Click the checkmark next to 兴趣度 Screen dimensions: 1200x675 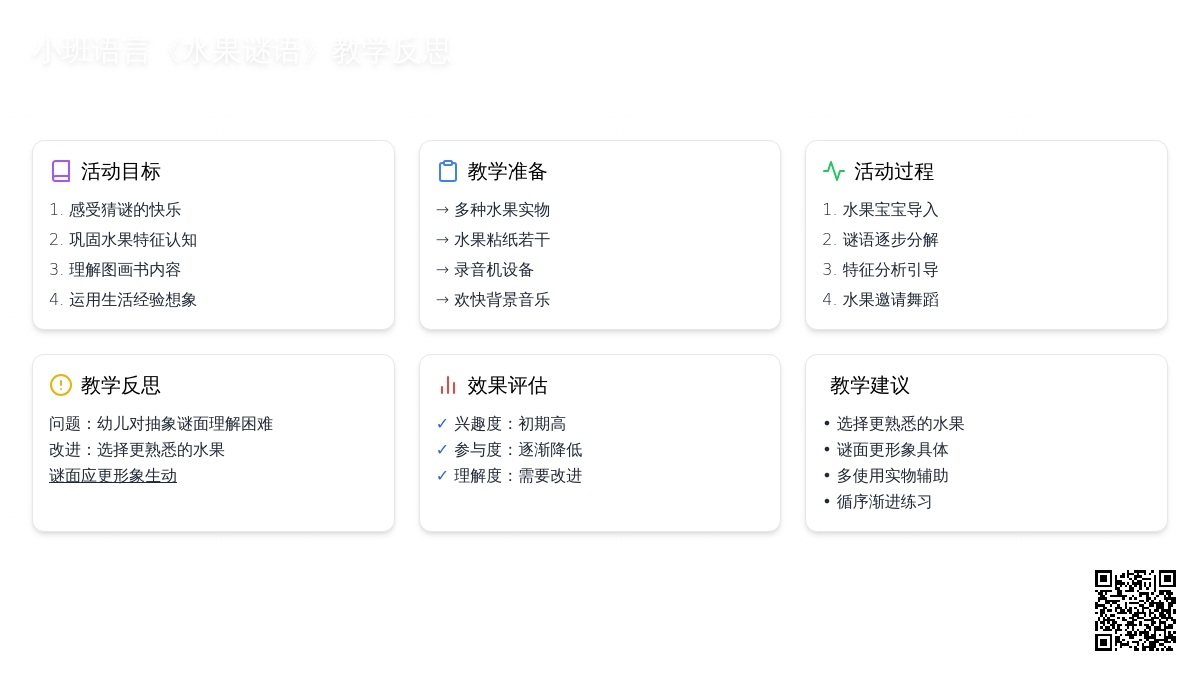pos(442,424)
